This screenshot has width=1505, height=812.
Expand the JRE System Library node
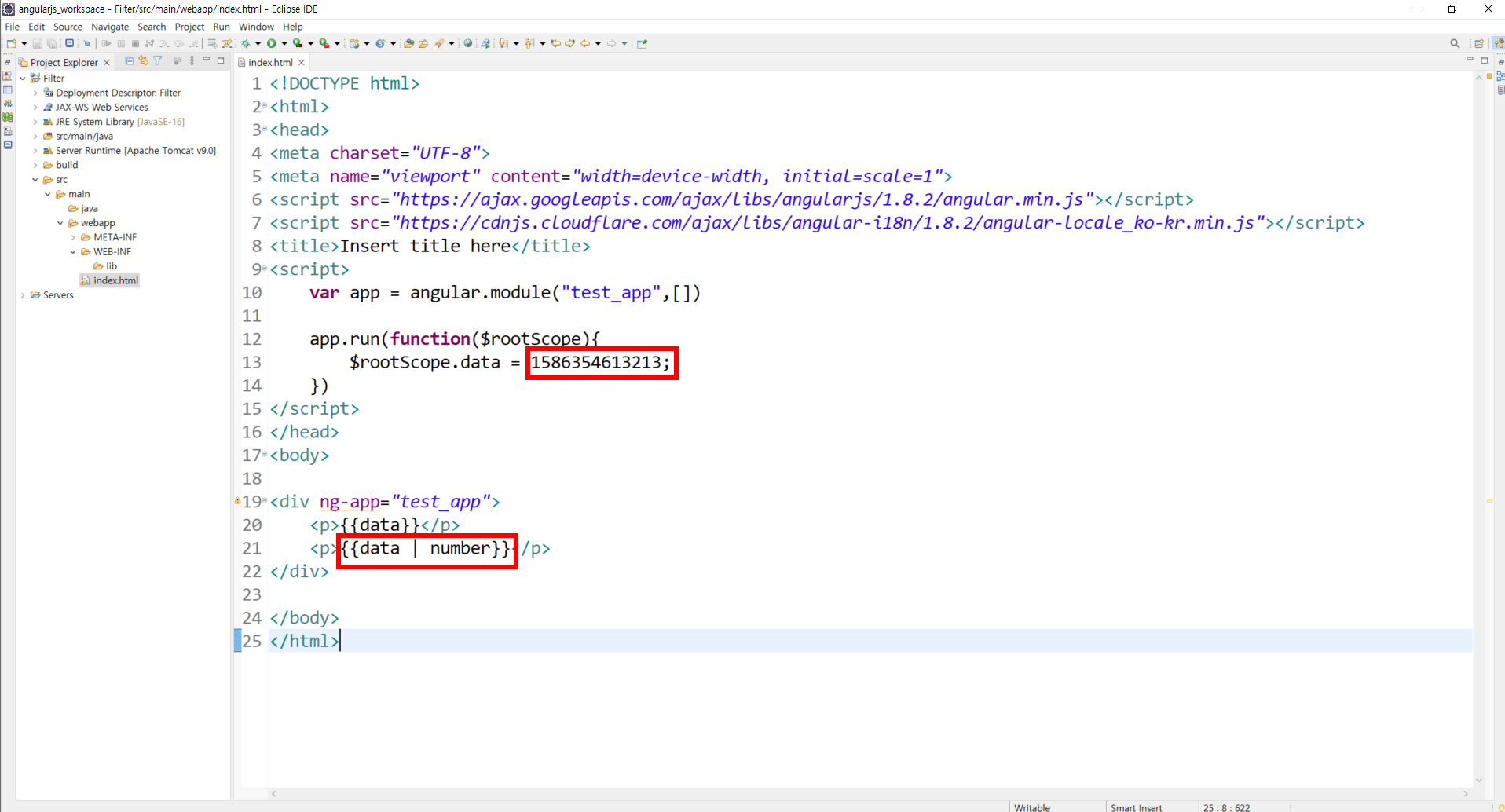click(35, 122)
